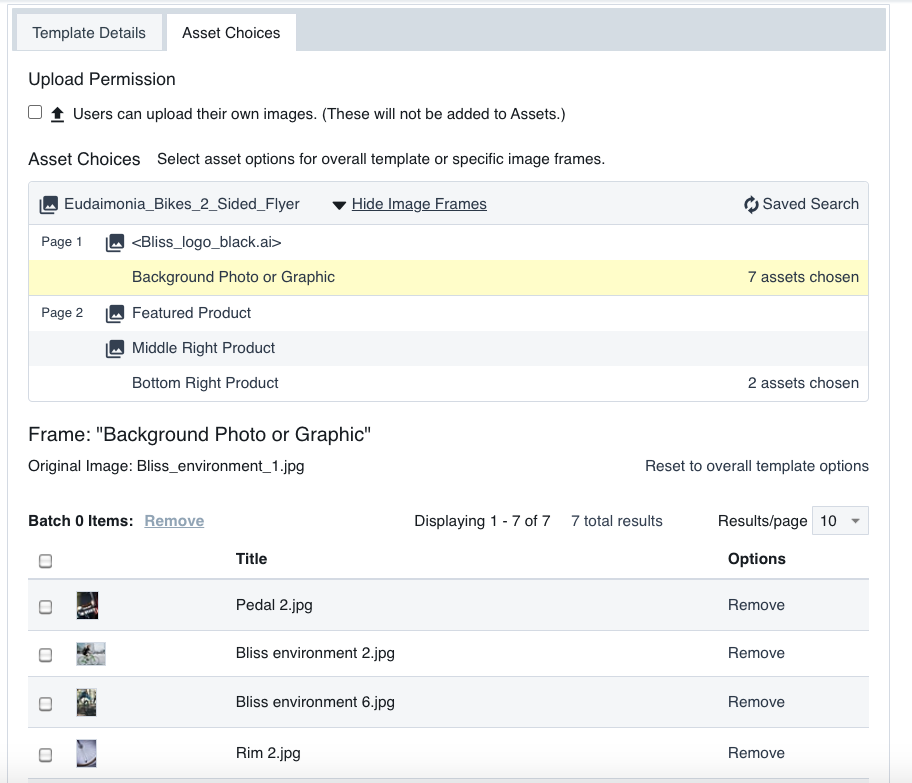
Task: Tick the Bliss environment 6.jpg checkbox
Action: pyautogui.click(x=45, y=704)
